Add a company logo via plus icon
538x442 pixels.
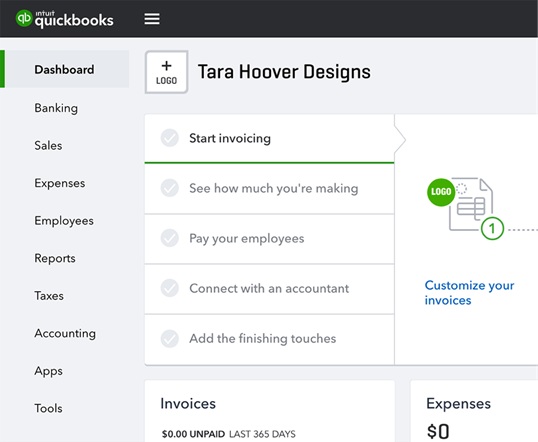[166, 72]
